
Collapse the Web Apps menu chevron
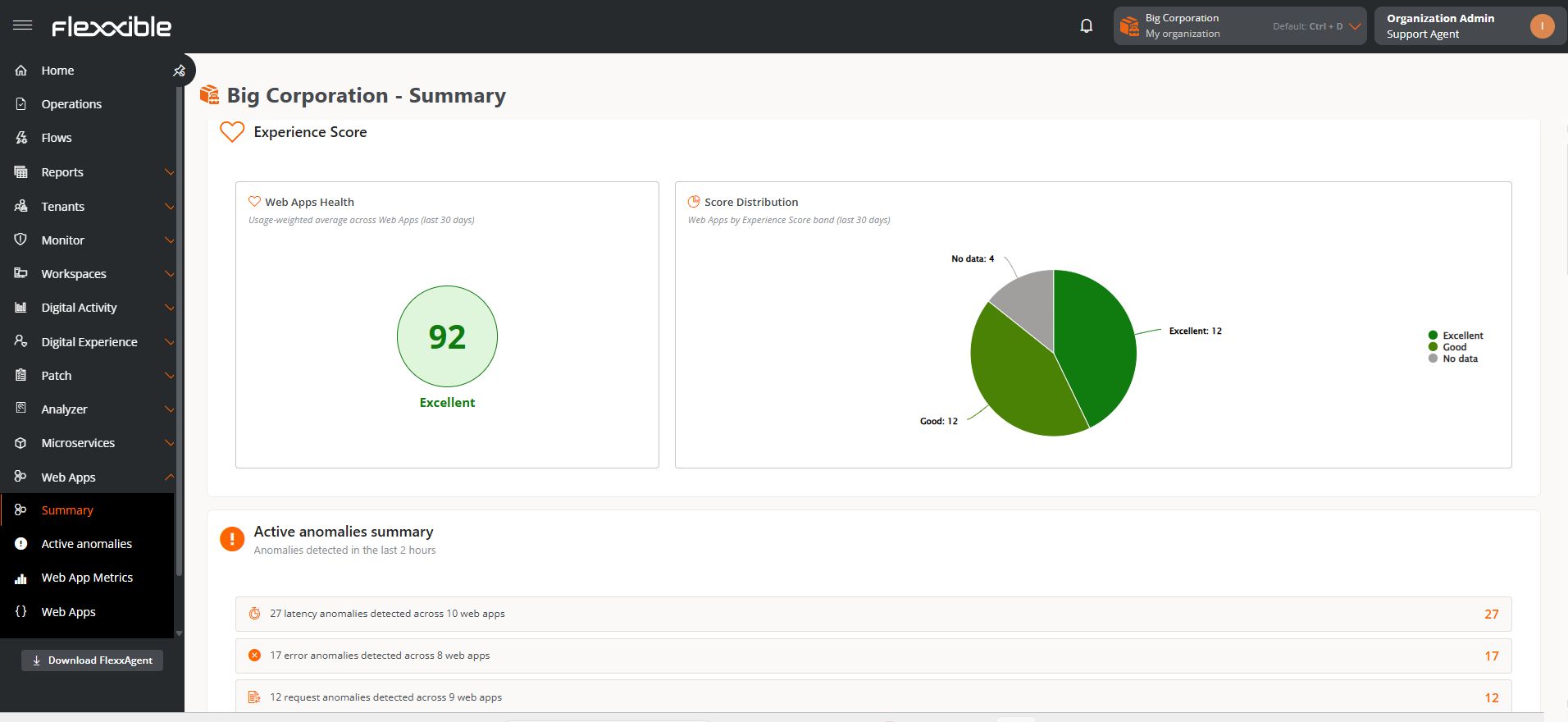coord(170,477)
